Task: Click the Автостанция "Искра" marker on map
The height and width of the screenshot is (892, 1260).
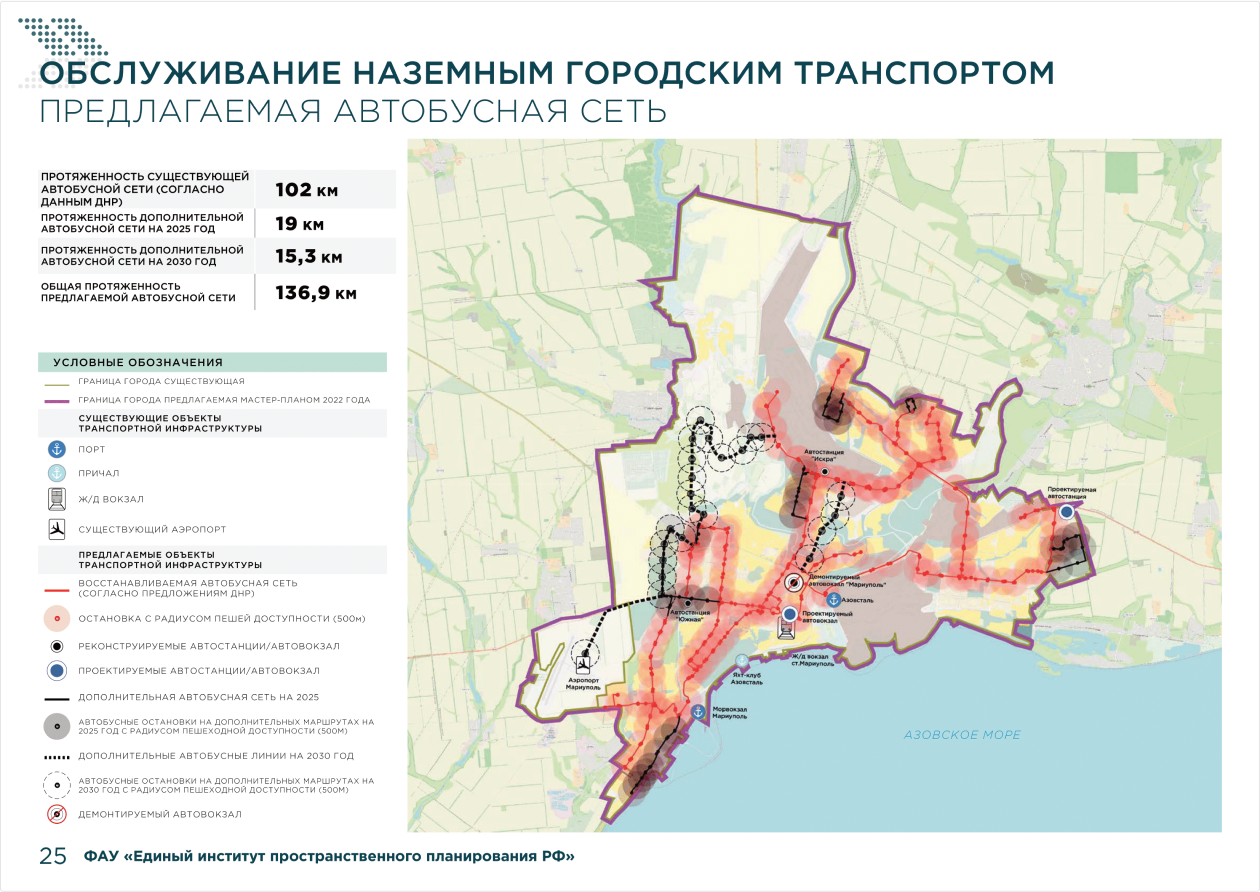Action: click(x=825, y=471)
